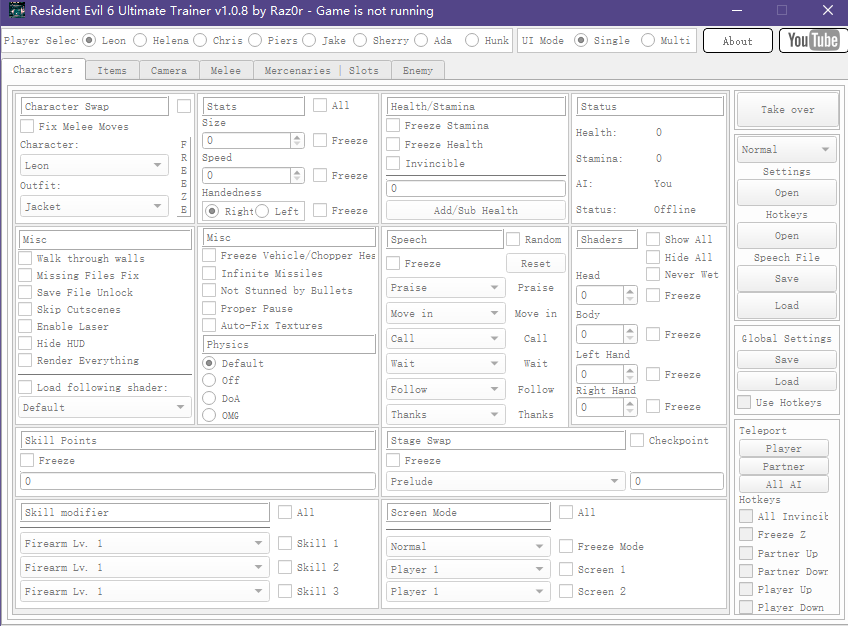Switch to the Items tab
This screenshot has height=626, width=848.
pos(112,70)
